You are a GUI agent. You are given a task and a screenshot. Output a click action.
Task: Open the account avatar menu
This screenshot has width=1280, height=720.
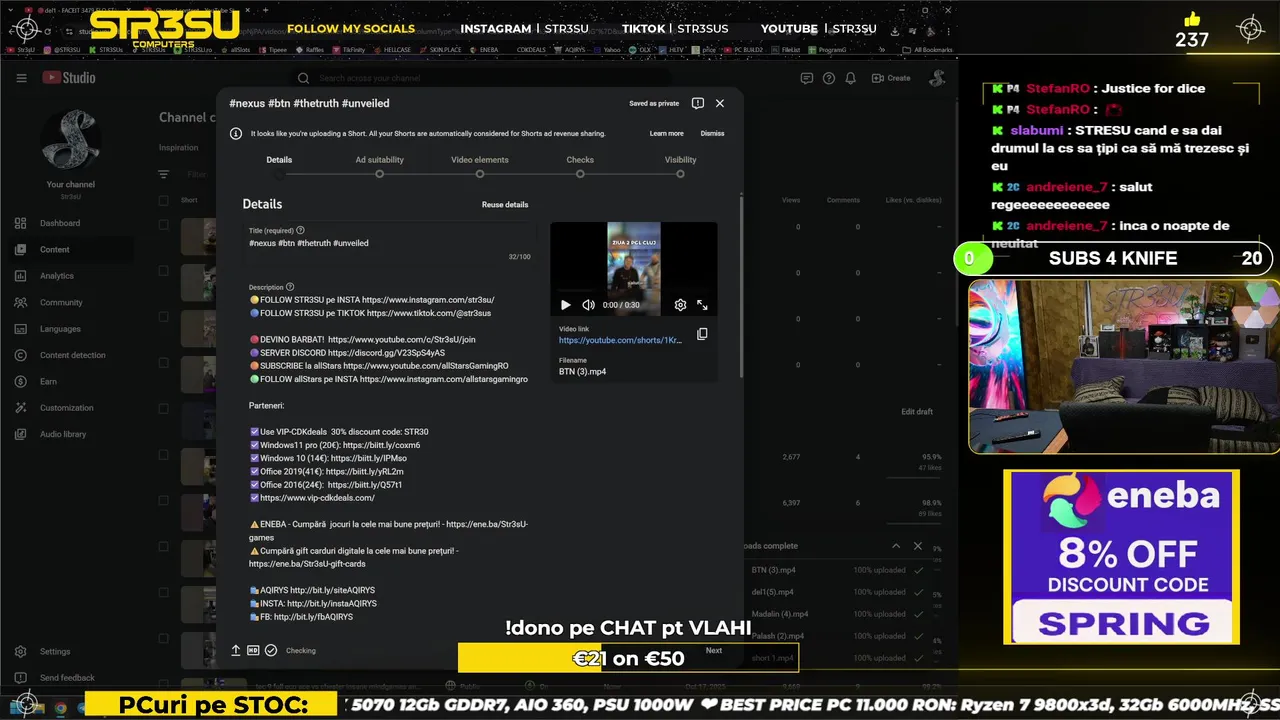(938, 78)
